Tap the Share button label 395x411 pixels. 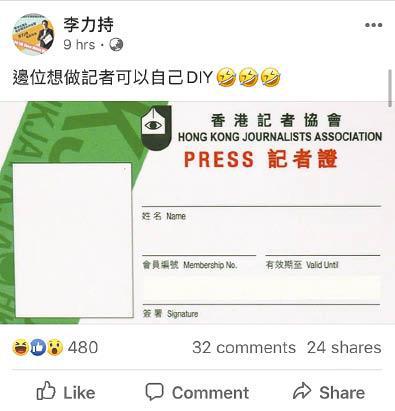[342, 392]
